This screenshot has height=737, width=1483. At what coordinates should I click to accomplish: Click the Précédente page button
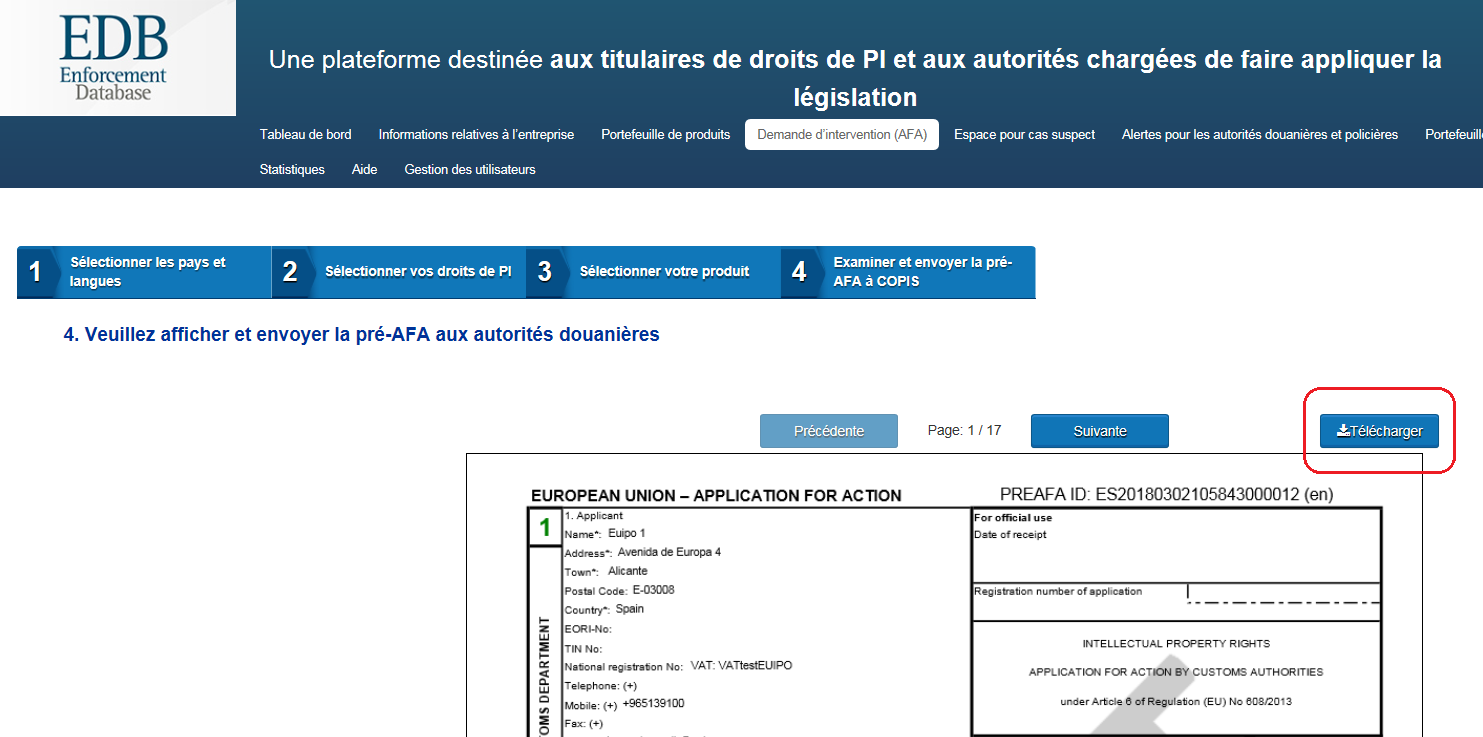(829, 431)
